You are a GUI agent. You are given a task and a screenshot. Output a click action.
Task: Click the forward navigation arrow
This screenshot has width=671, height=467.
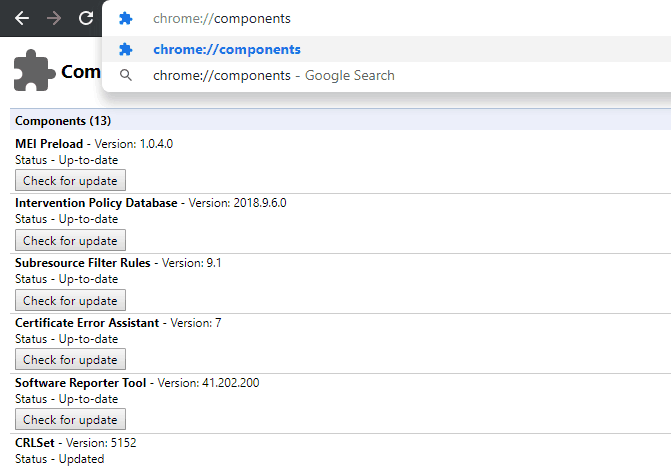(54, 18)
